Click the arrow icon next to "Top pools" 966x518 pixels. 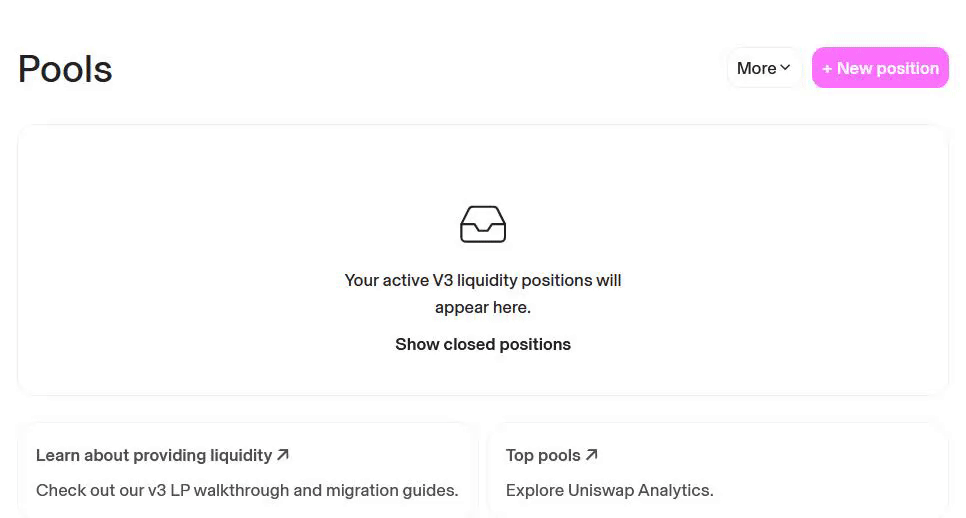click(592, 455)
